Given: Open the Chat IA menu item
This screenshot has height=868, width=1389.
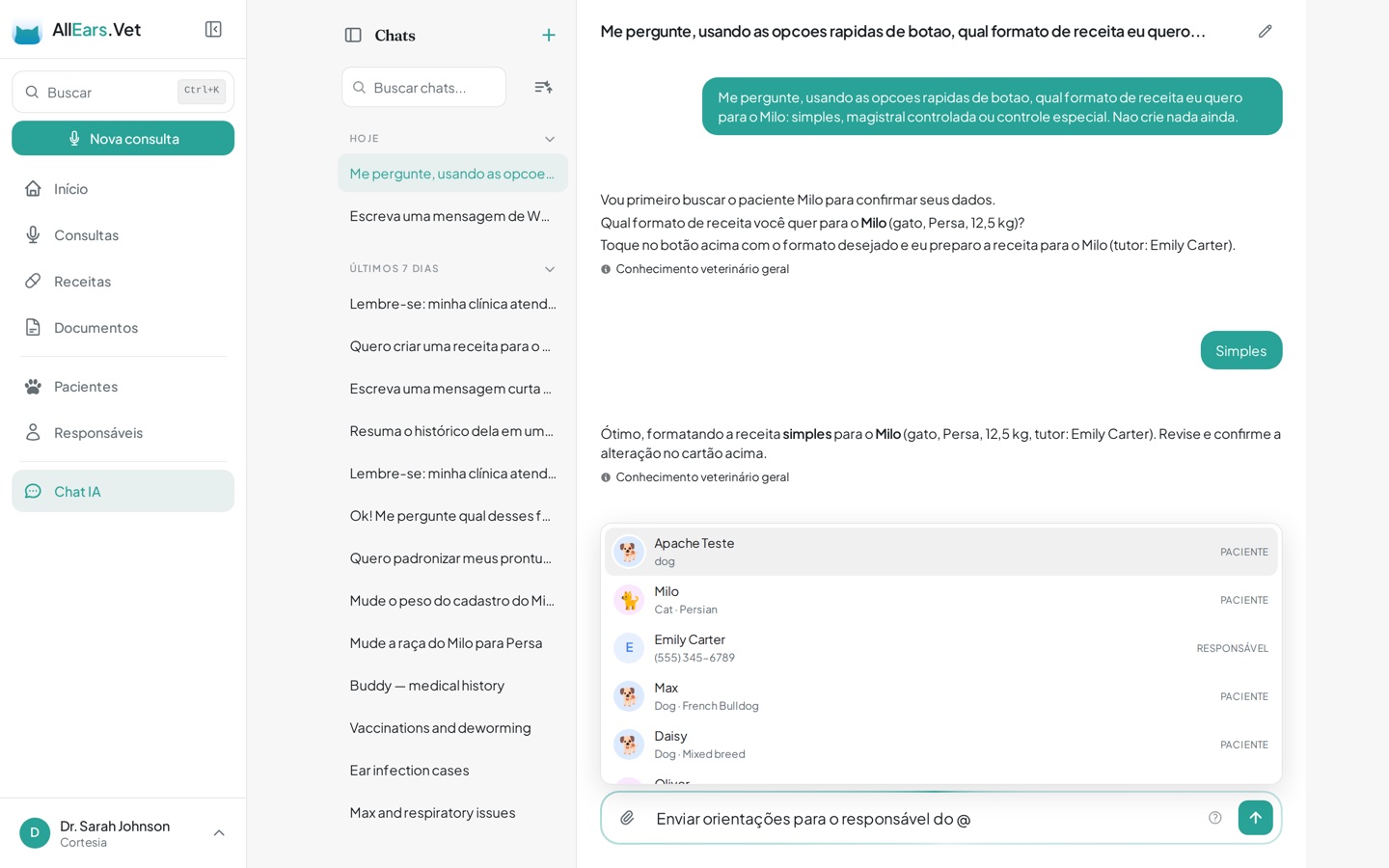Looking at the screenshot, I should [123, 491].
